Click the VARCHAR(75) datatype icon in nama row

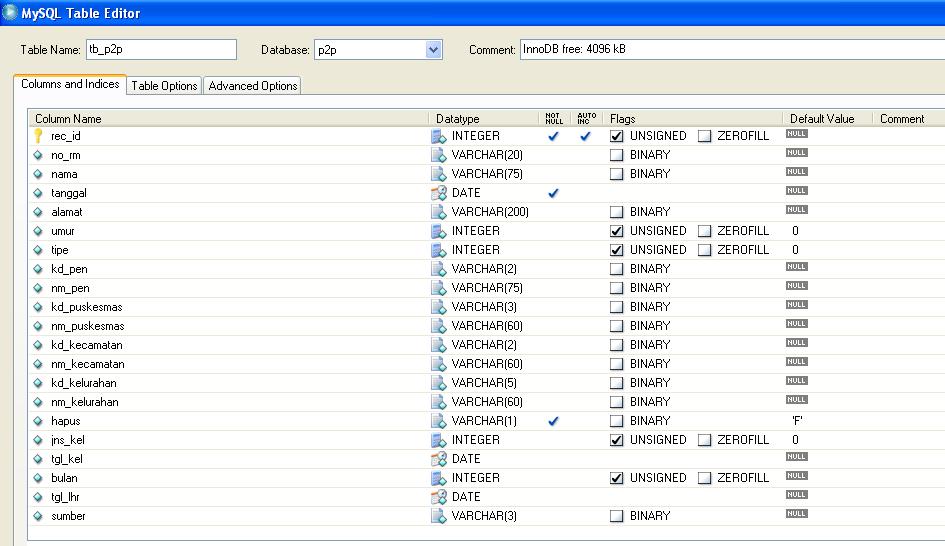(439, 174)
